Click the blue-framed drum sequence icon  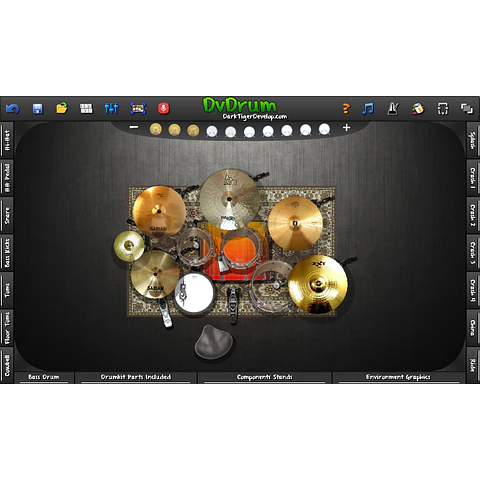pos(138,108)
